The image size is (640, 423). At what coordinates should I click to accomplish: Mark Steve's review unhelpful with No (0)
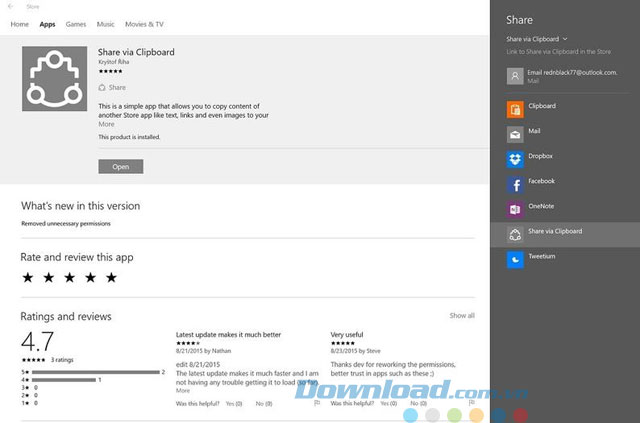coord(418,403)
